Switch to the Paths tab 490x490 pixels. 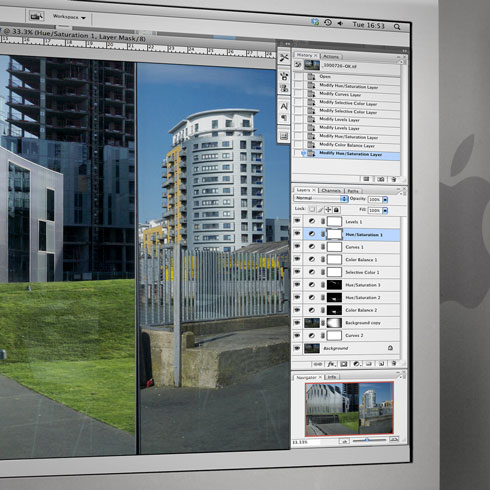[x=353, y=191]
